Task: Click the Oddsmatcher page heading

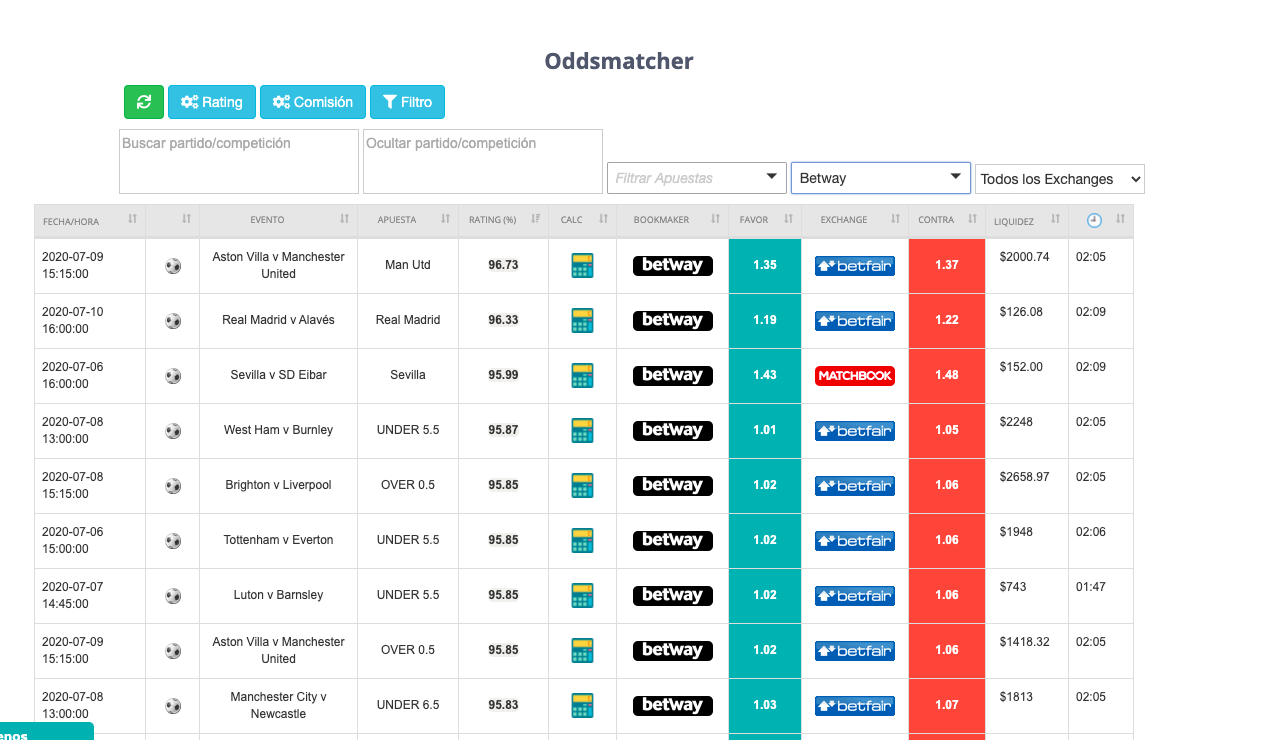Action: [619, 61]
